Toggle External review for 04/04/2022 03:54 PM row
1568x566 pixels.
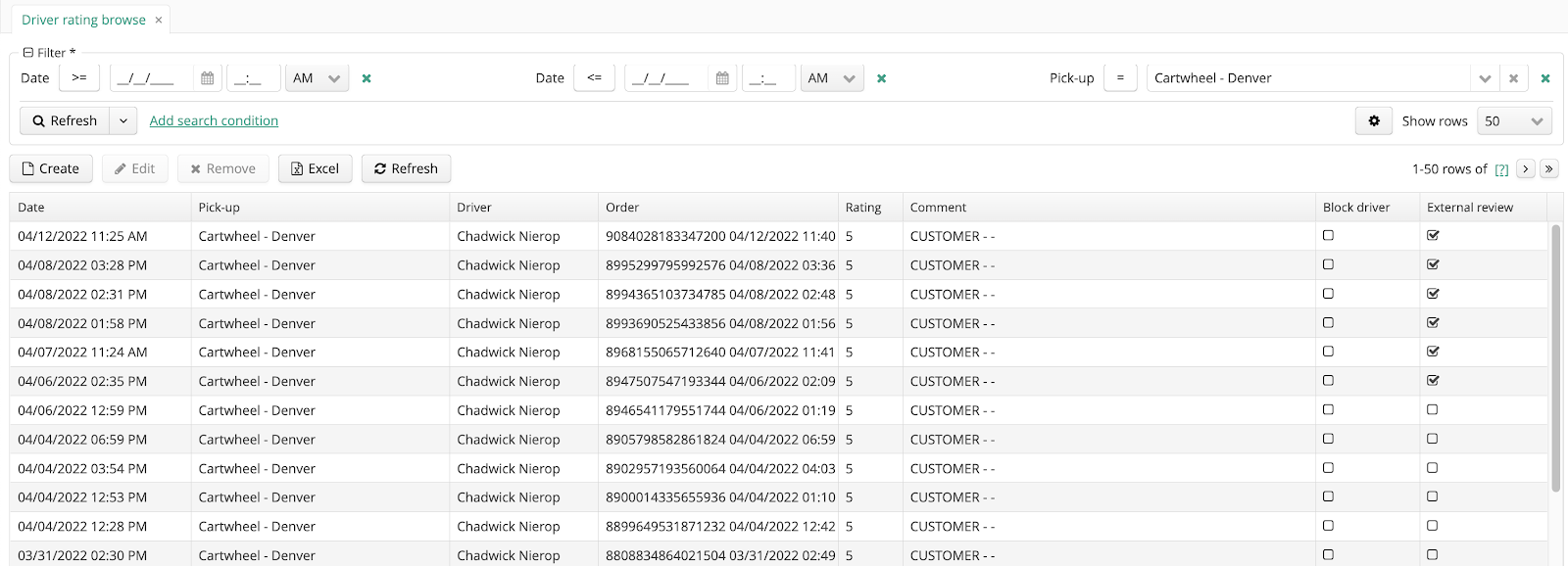point(1432,468)
